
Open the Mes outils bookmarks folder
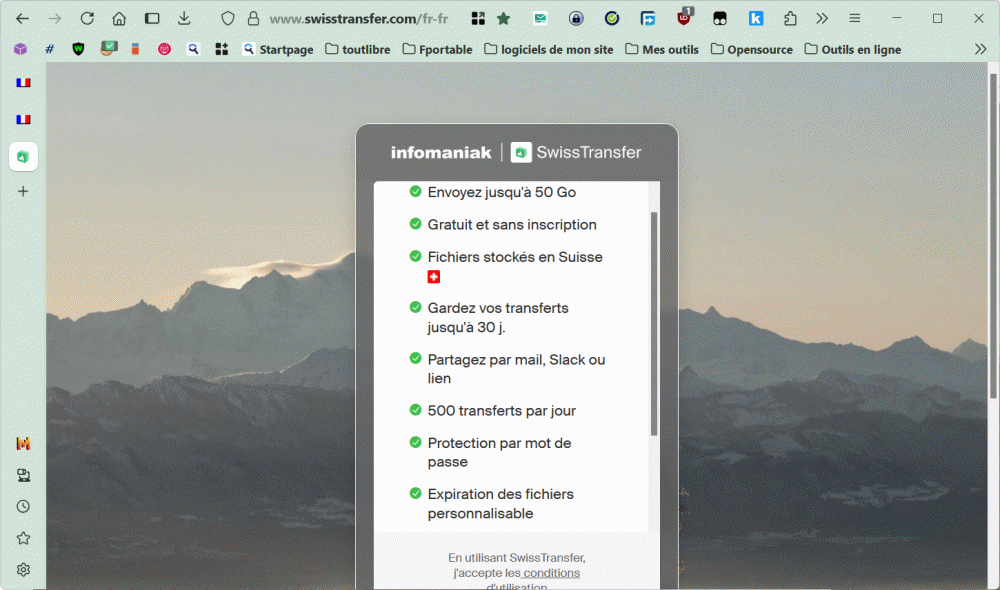click(x=662, y=49)
